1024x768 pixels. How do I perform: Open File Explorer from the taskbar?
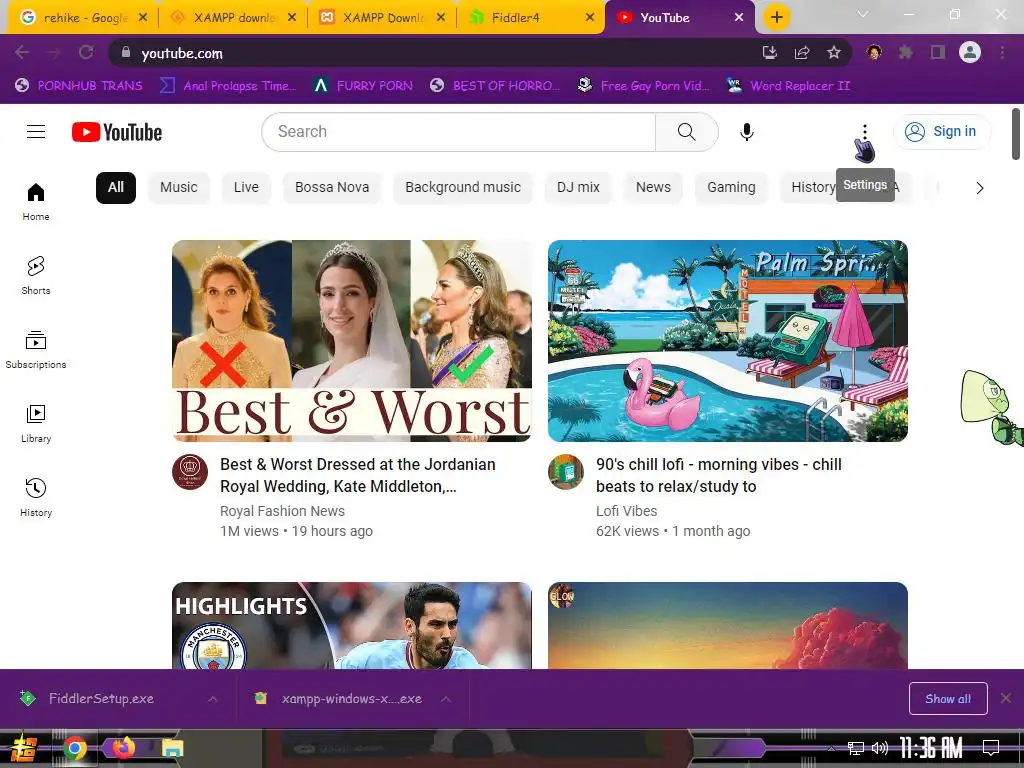[x=172, y=748]
